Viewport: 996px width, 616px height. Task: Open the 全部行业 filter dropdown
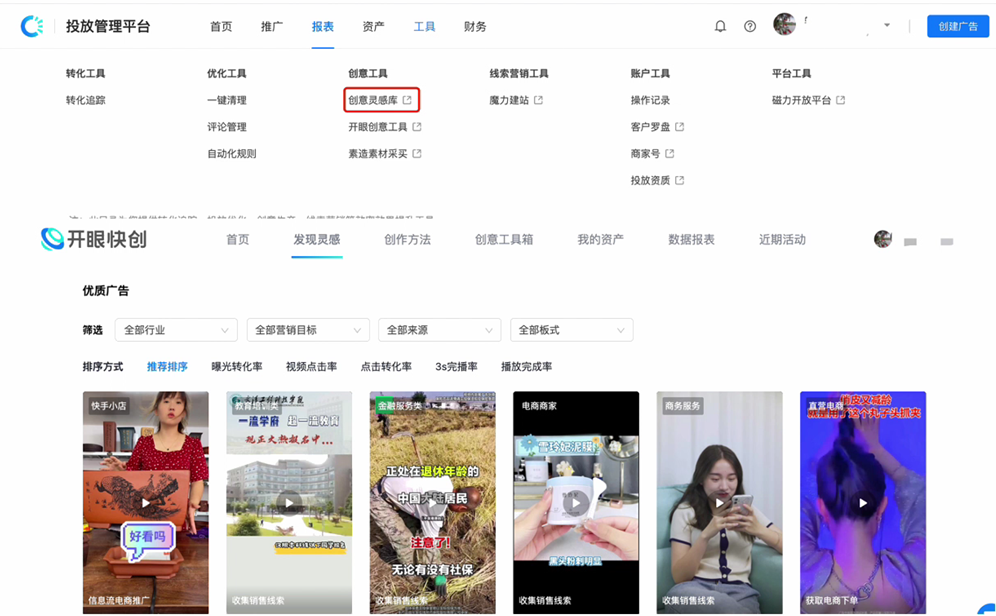pos(175,329)
